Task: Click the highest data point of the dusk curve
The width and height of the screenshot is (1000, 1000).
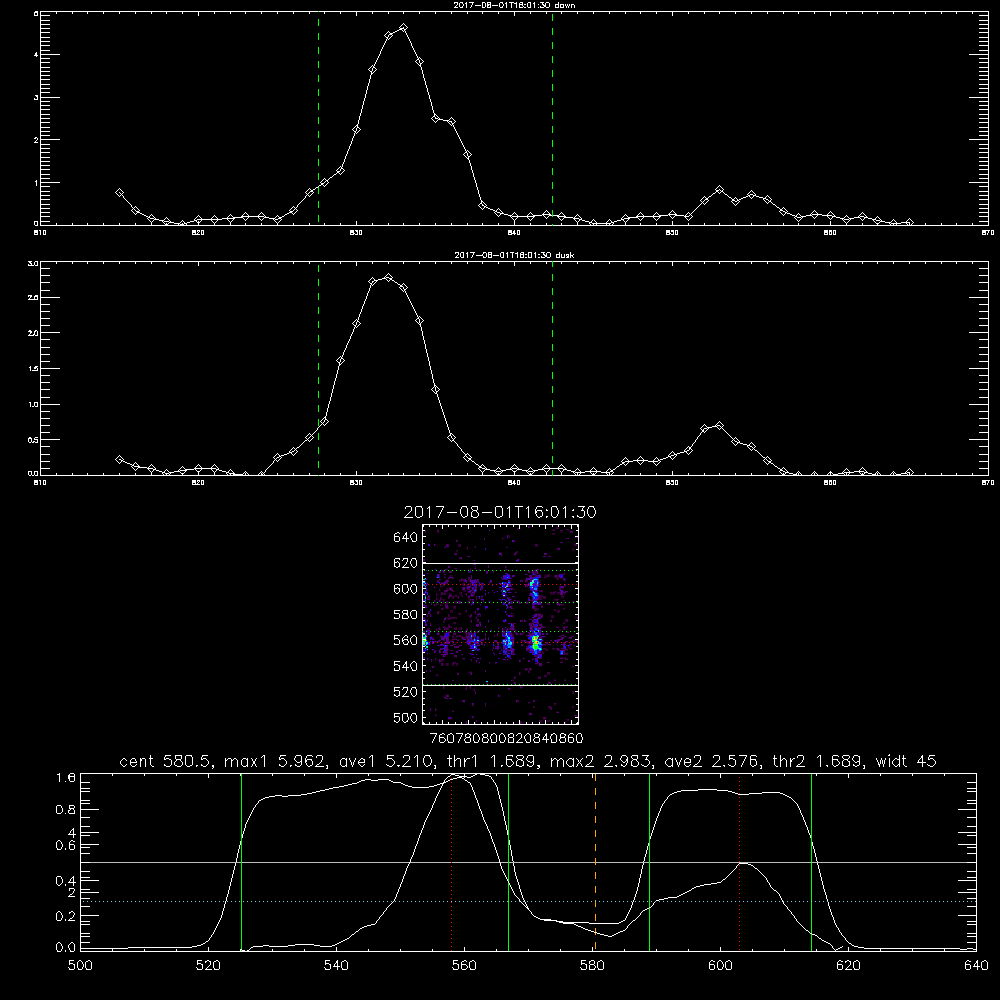Action: 388,277
